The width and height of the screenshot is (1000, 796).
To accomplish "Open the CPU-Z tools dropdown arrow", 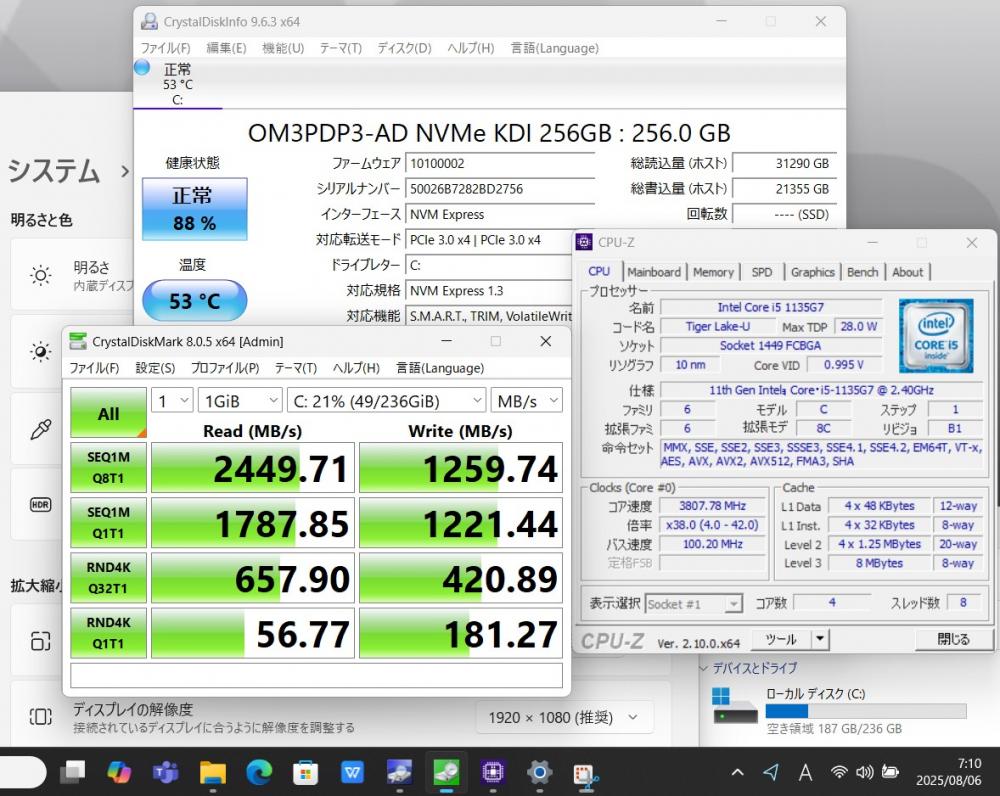I will click(x=820, y=638).
